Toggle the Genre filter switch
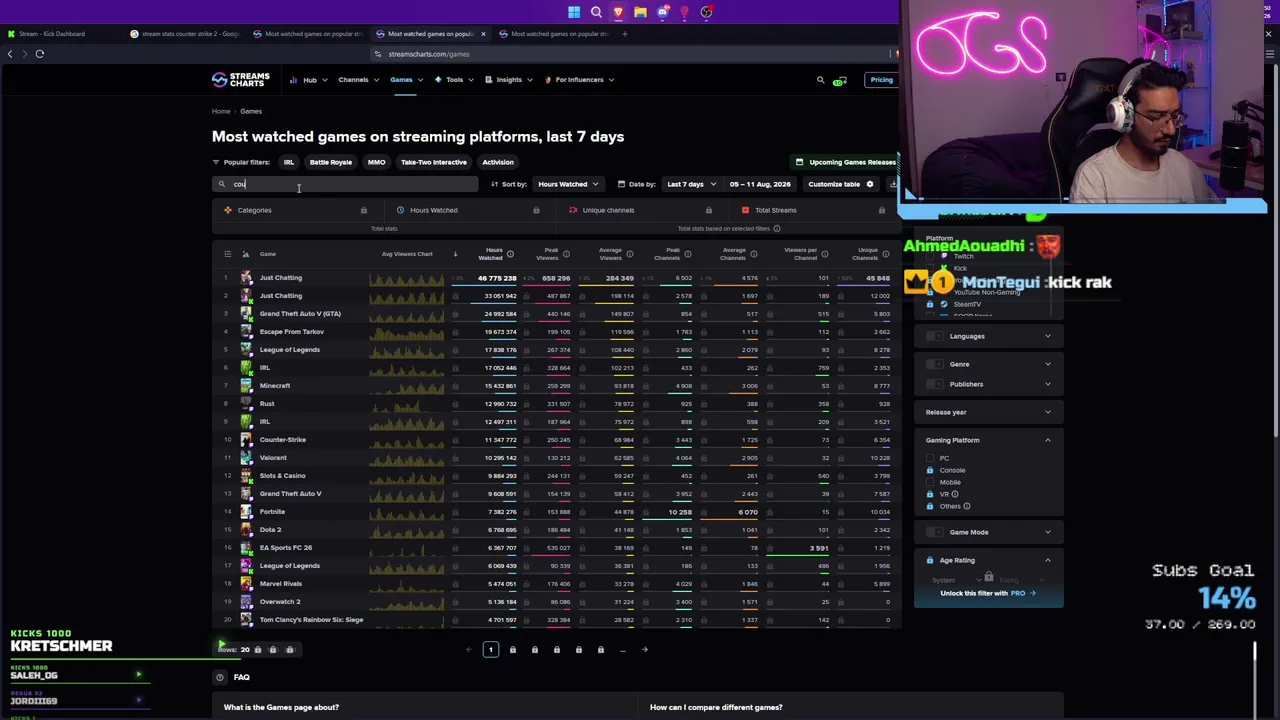 936,364
